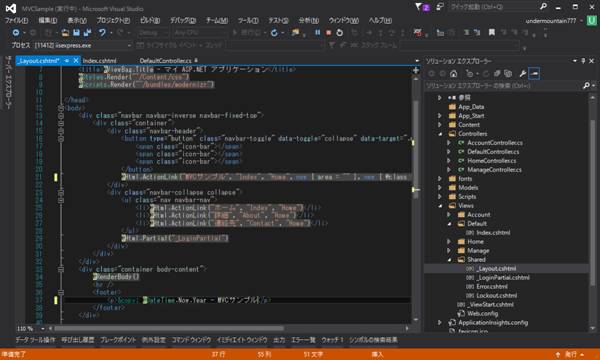Expand the 参照 references node
The height and width of the screenshot is (360, 600).
440,98
